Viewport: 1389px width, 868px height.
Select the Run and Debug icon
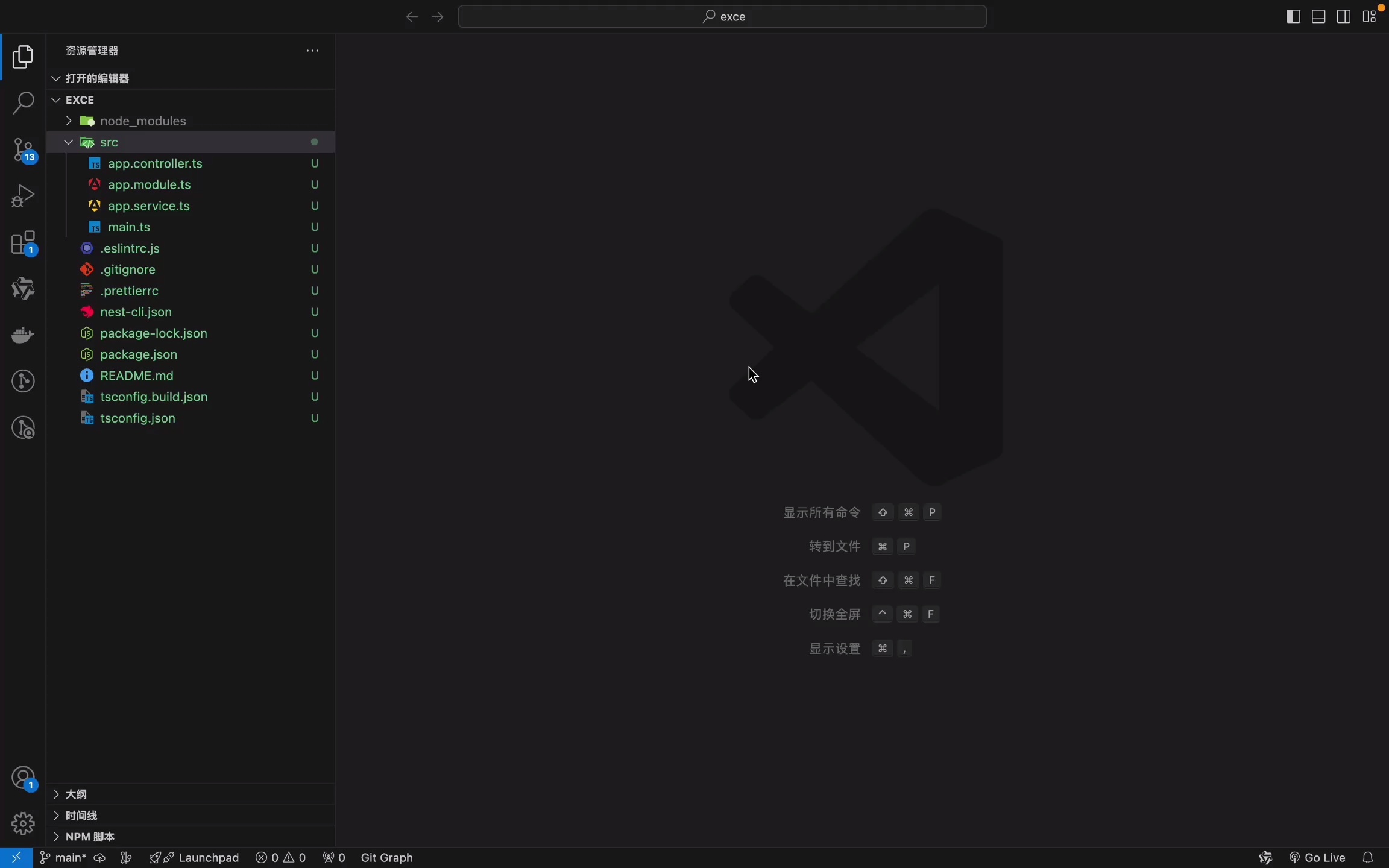[23, 195]
